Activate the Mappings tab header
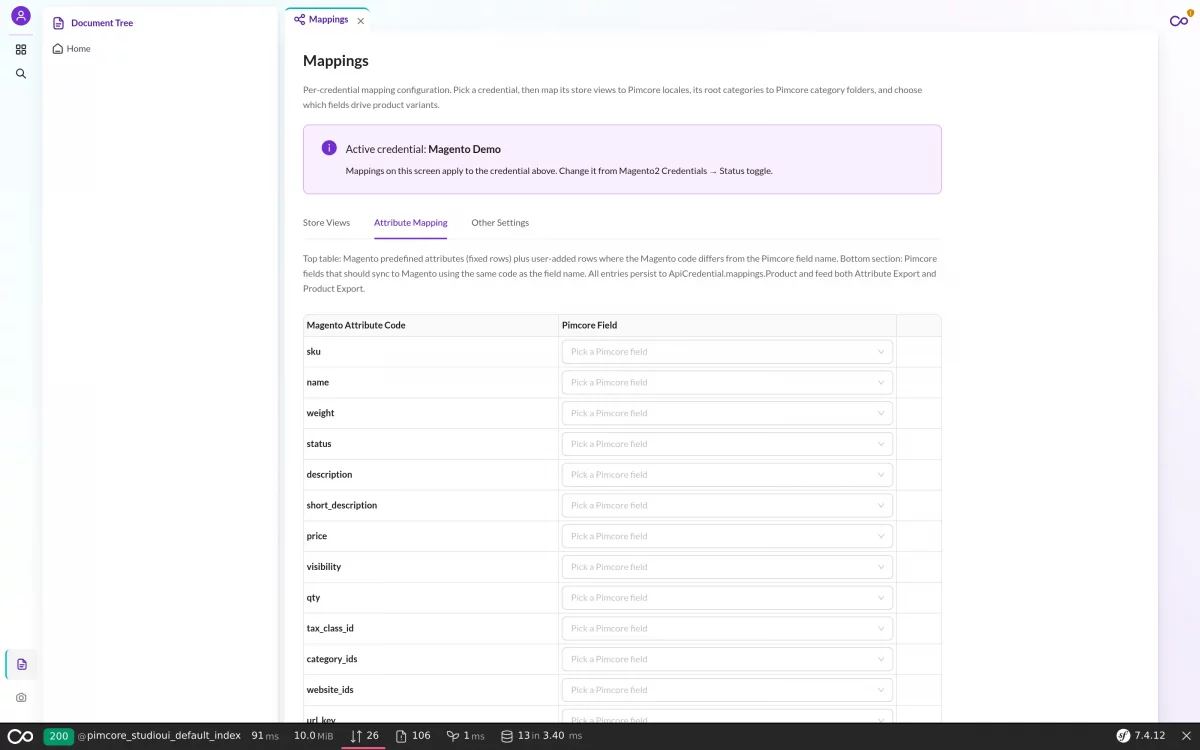1200x750 pixels. pyautogui.click(x=328, y=19)
